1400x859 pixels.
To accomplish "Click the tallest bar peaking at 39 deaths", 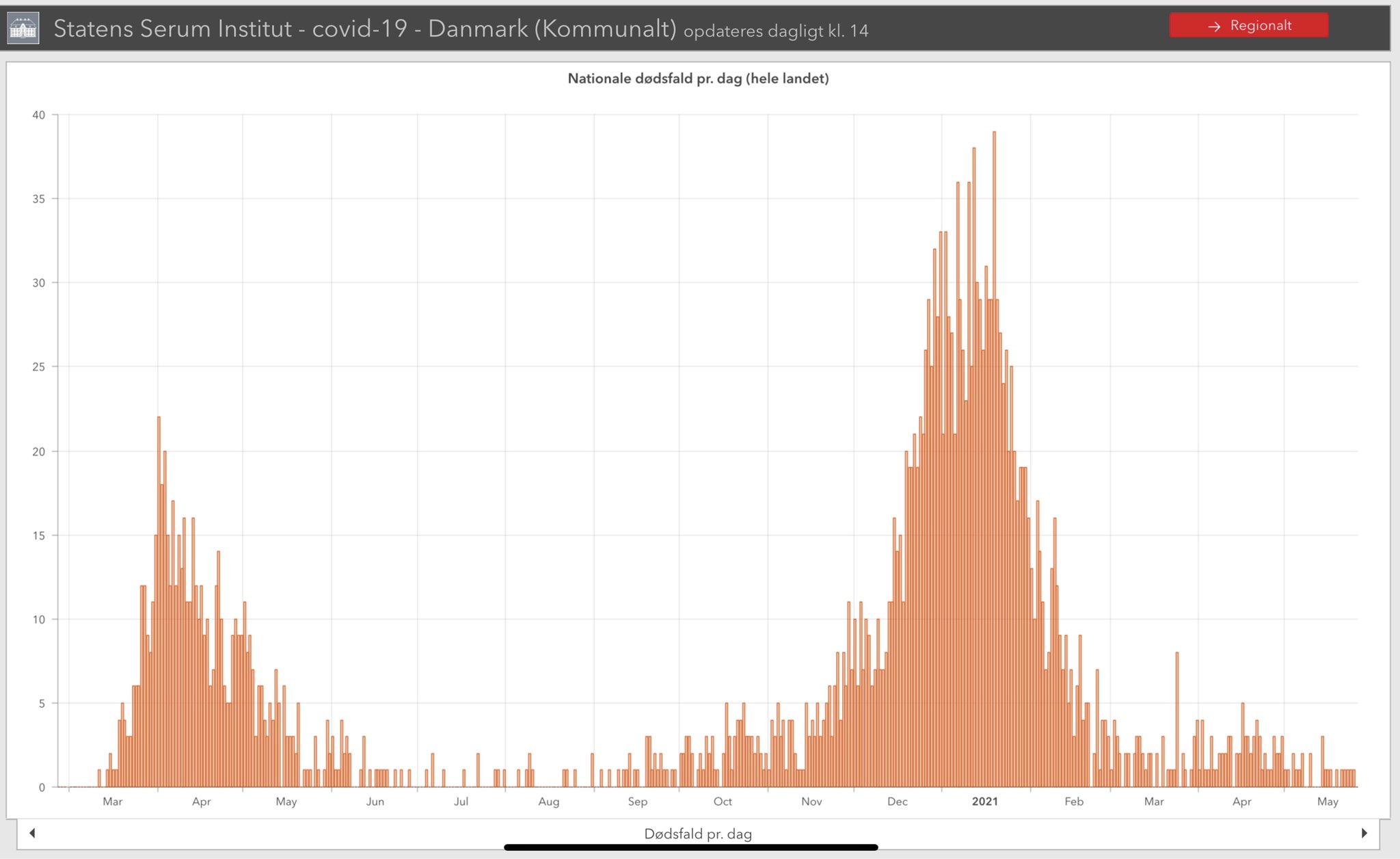I will click(x=994, y=459).
